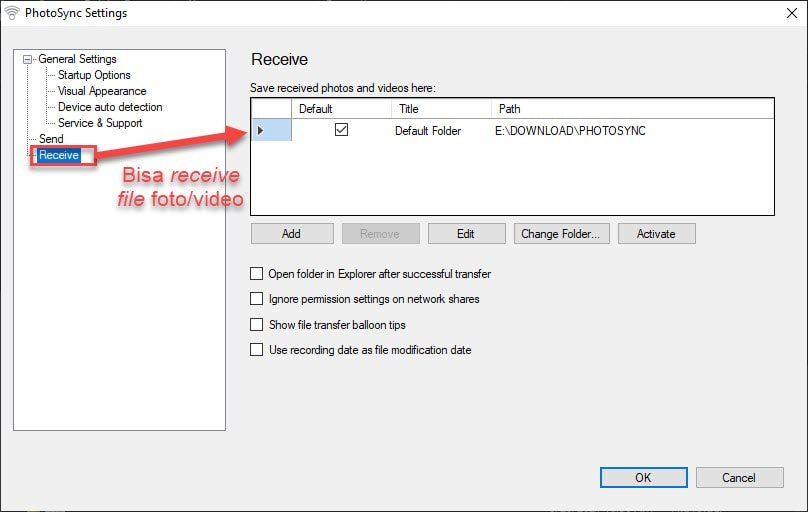
Task: Select the 'Default Folder' title cell
Action: point(441,130)
